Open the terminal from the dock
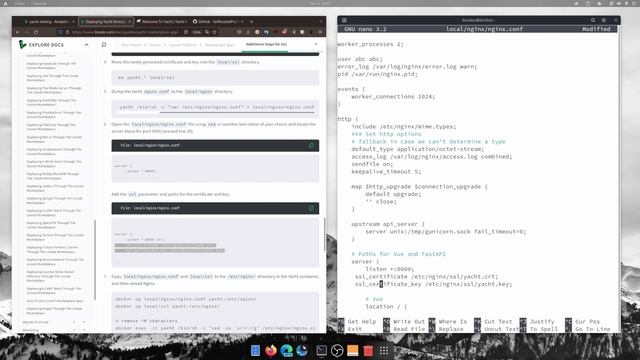640x360 pixels. pos(322,350)
